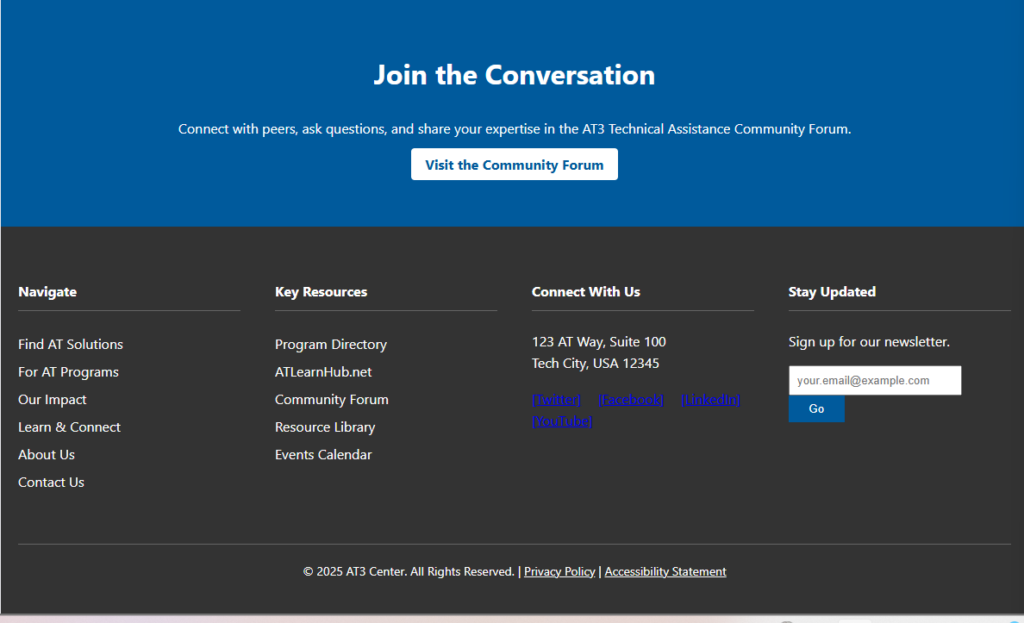Go to the Resource Library link

[x=325, y=427]
